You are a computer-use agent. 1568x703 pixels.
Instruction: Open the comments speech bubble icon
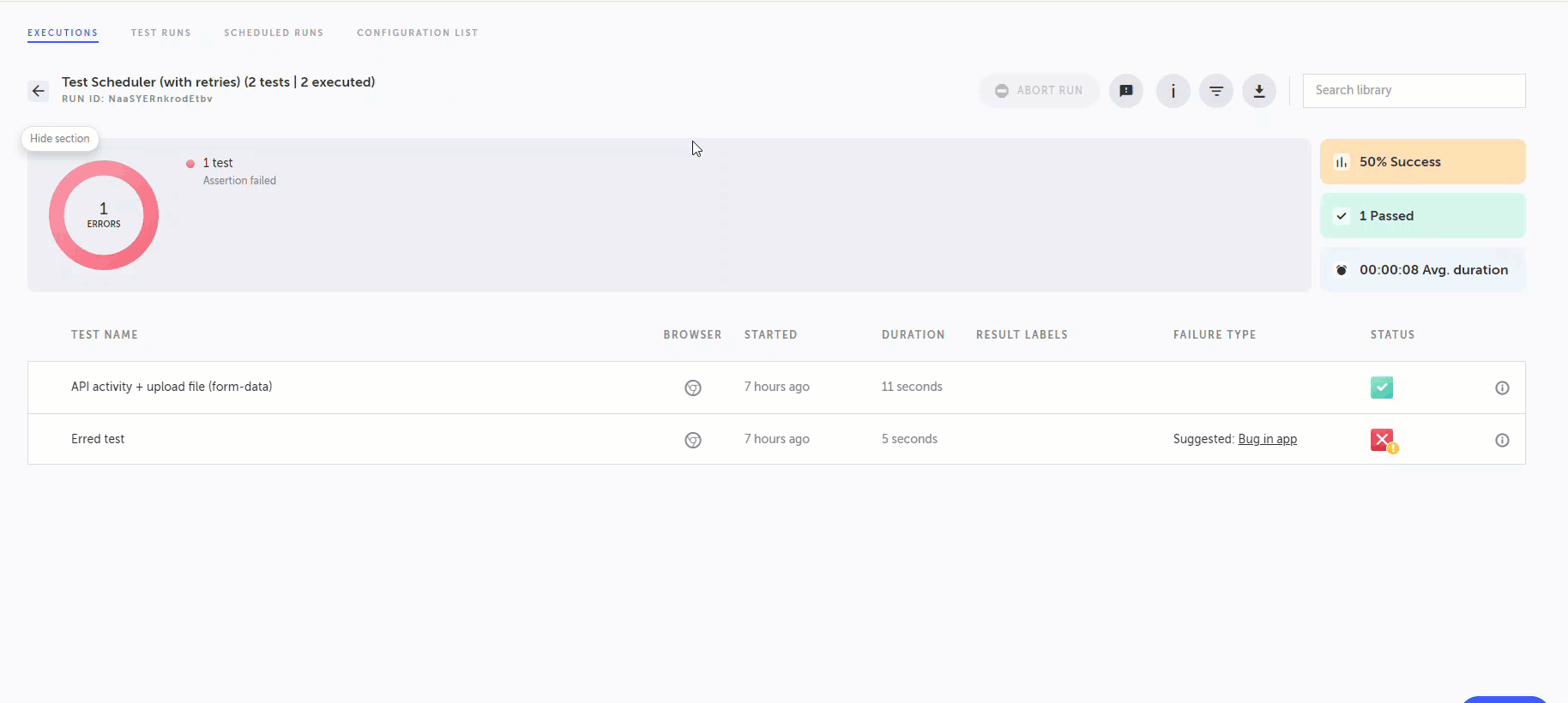tap(1126, 91)
